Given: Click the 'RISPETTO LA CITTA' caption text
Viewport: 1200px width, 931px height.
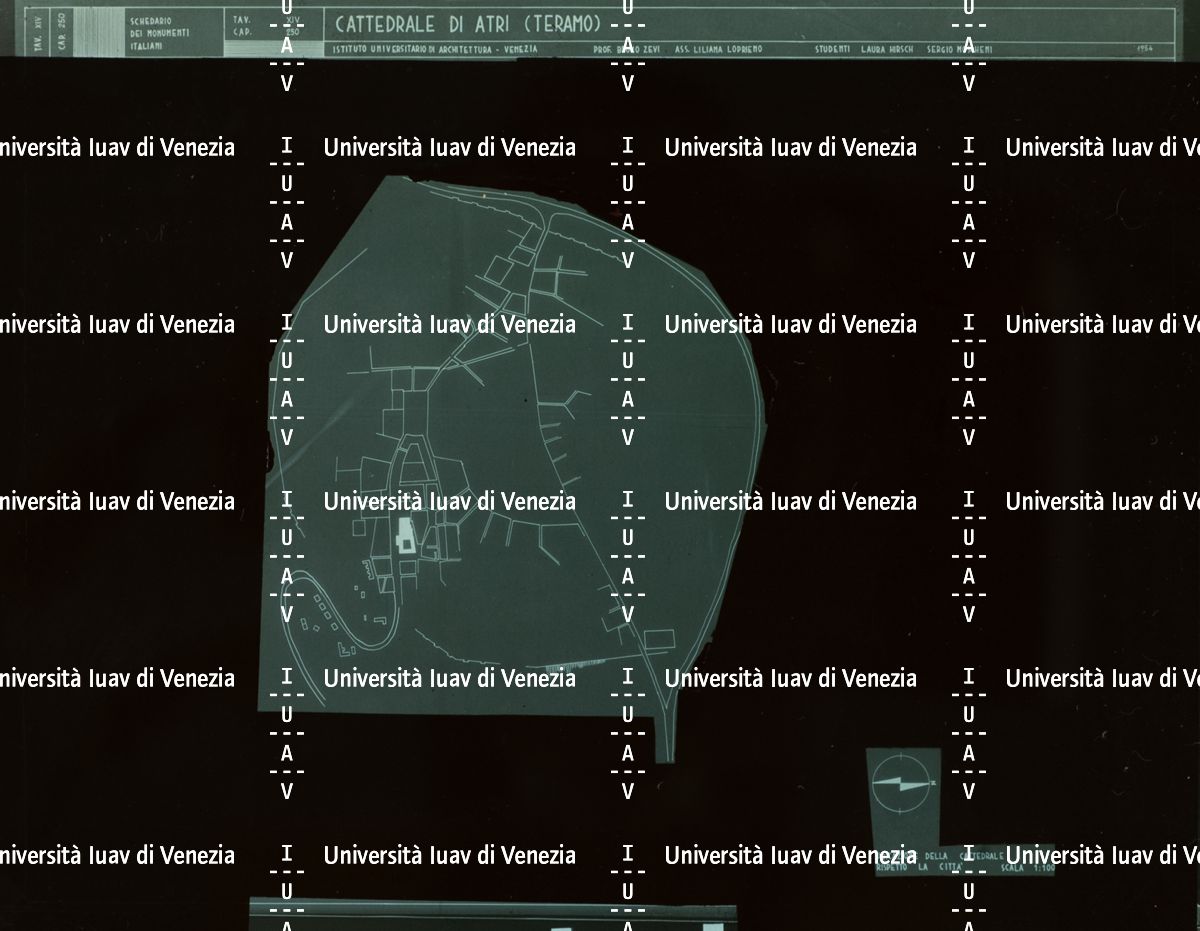Looking at the screenshot, I should click(920, 869).
